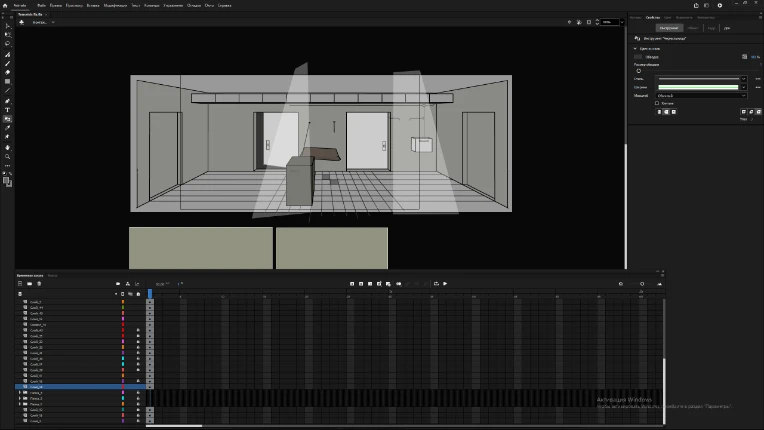The height and width of the screenshot is (430, 764).
Task: Click the stroke color swatch in Properties
Action: (638, 57)
